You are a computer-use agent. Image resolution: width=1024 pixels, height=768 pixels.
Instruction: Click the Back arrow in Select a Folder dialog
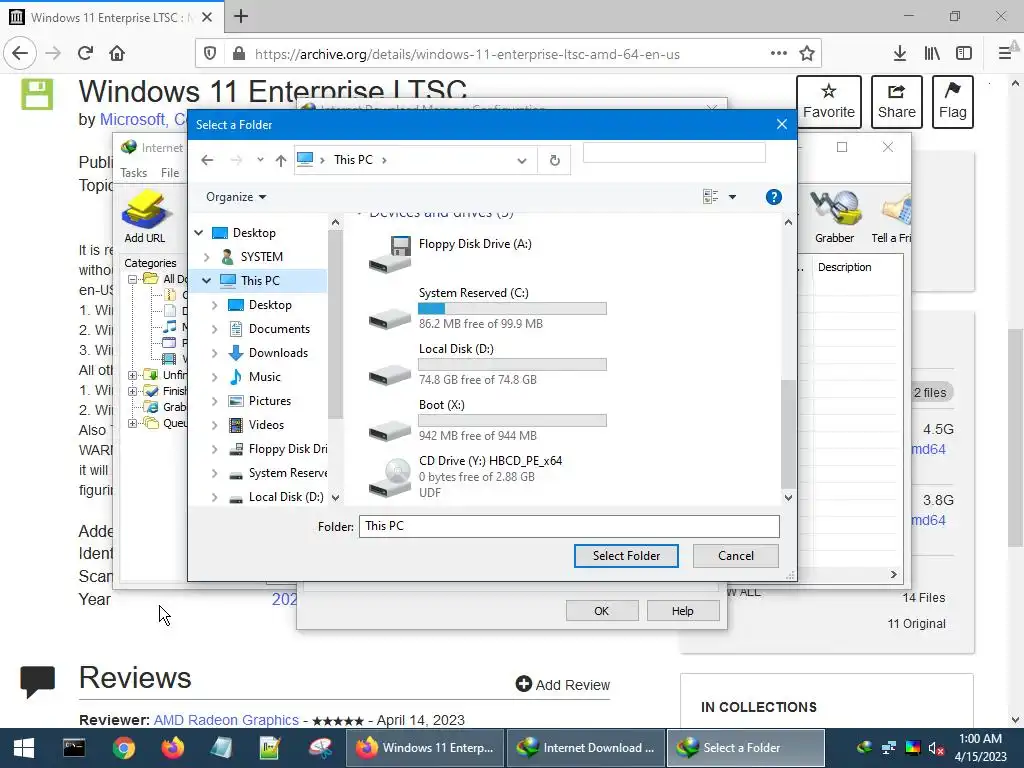[207, 160]
